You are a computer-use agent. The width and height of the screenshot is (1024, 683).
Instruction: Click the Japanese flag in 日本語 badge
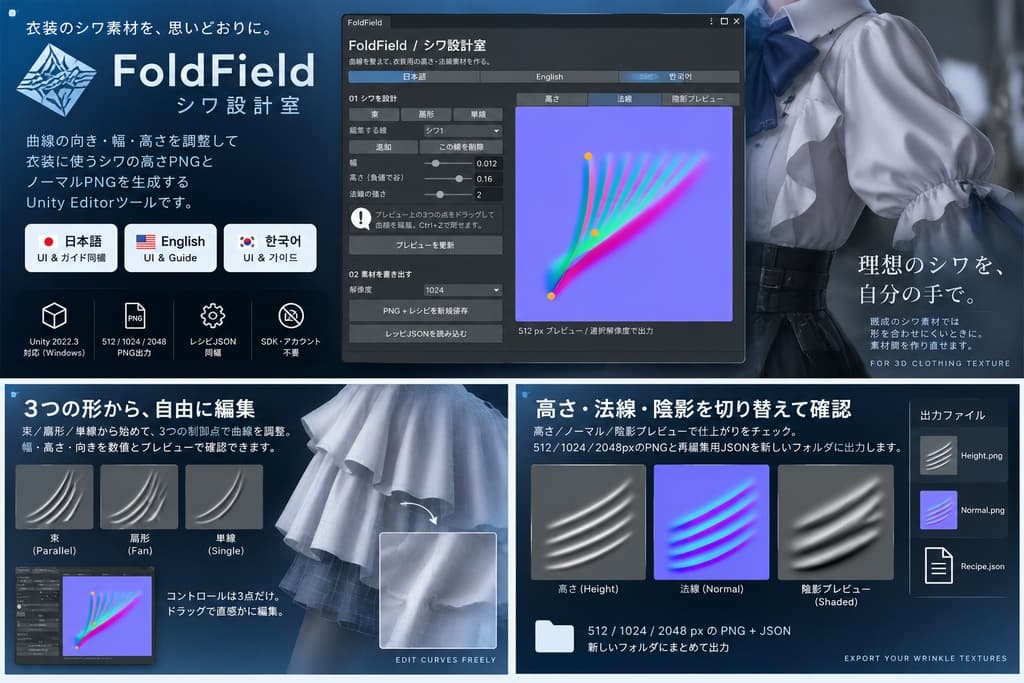48,242
